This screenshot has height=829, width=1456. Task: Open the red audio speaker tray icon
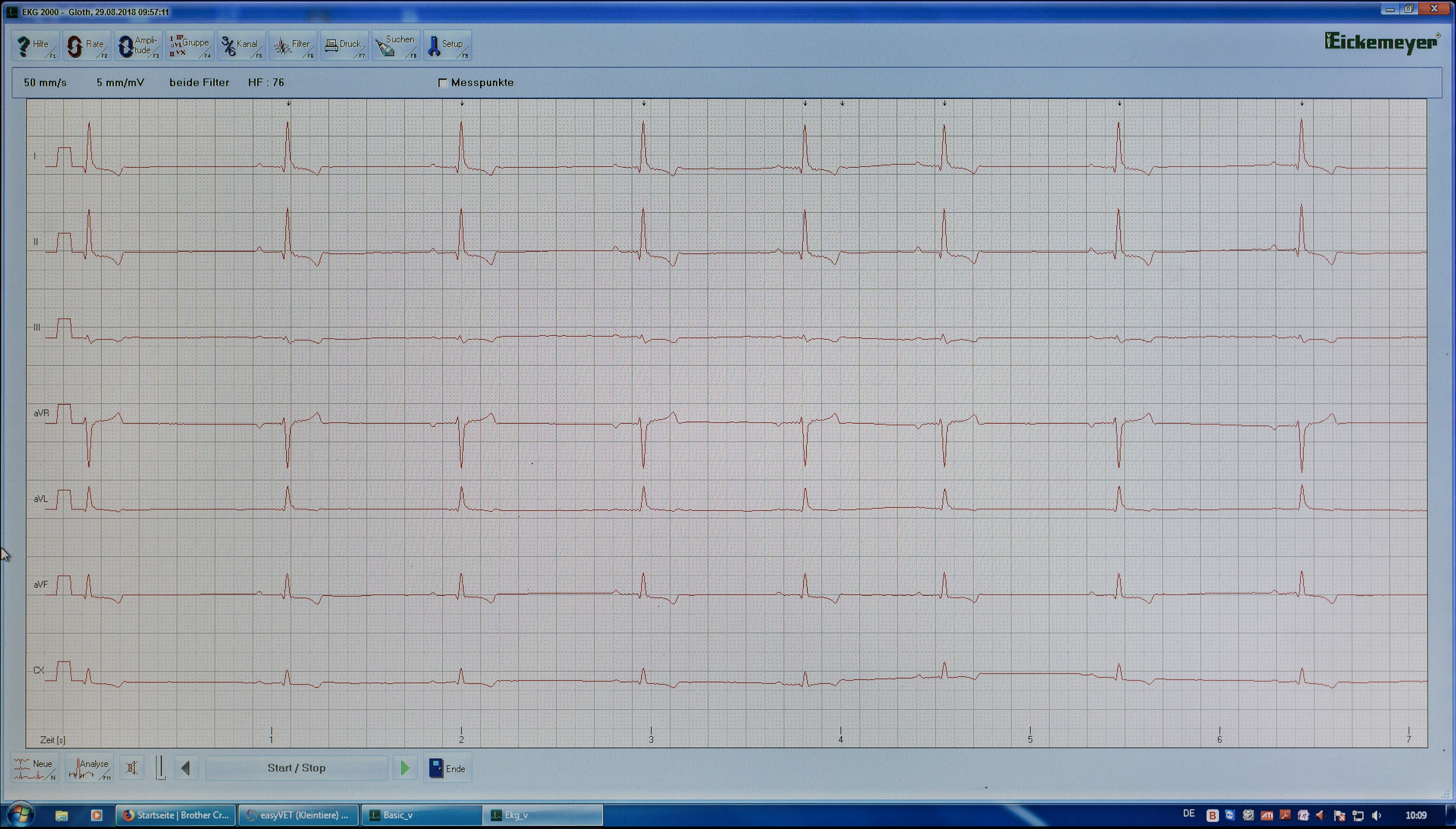click(x=1321, y=815)
